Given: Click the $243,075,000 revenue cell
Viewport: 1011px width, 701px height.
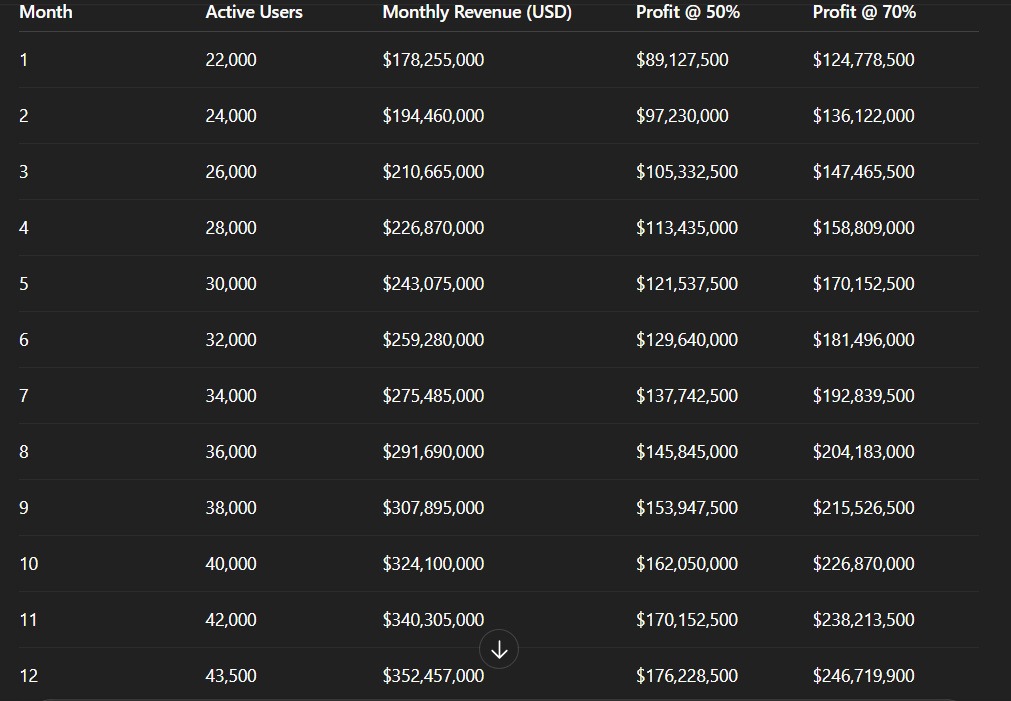Looking at the screenshot, I should point(433,284).
